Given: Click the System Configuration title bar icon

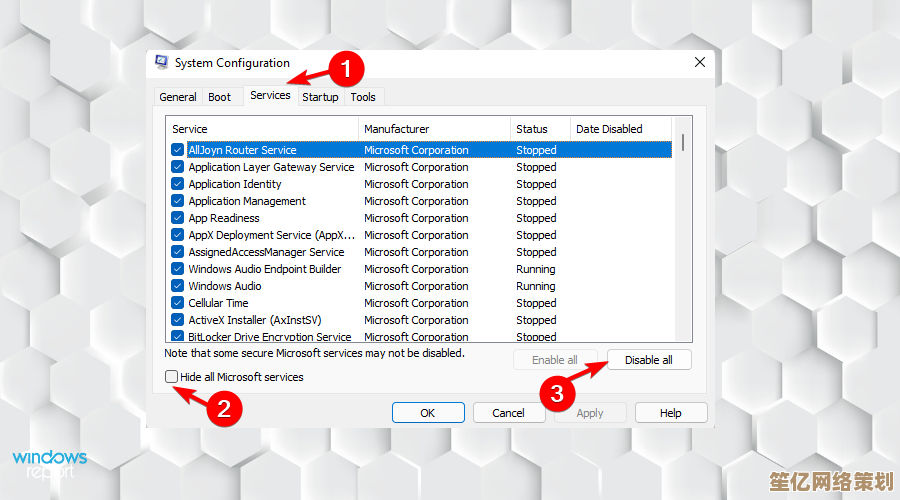Looking at the screenshot, I should (162, 63).
